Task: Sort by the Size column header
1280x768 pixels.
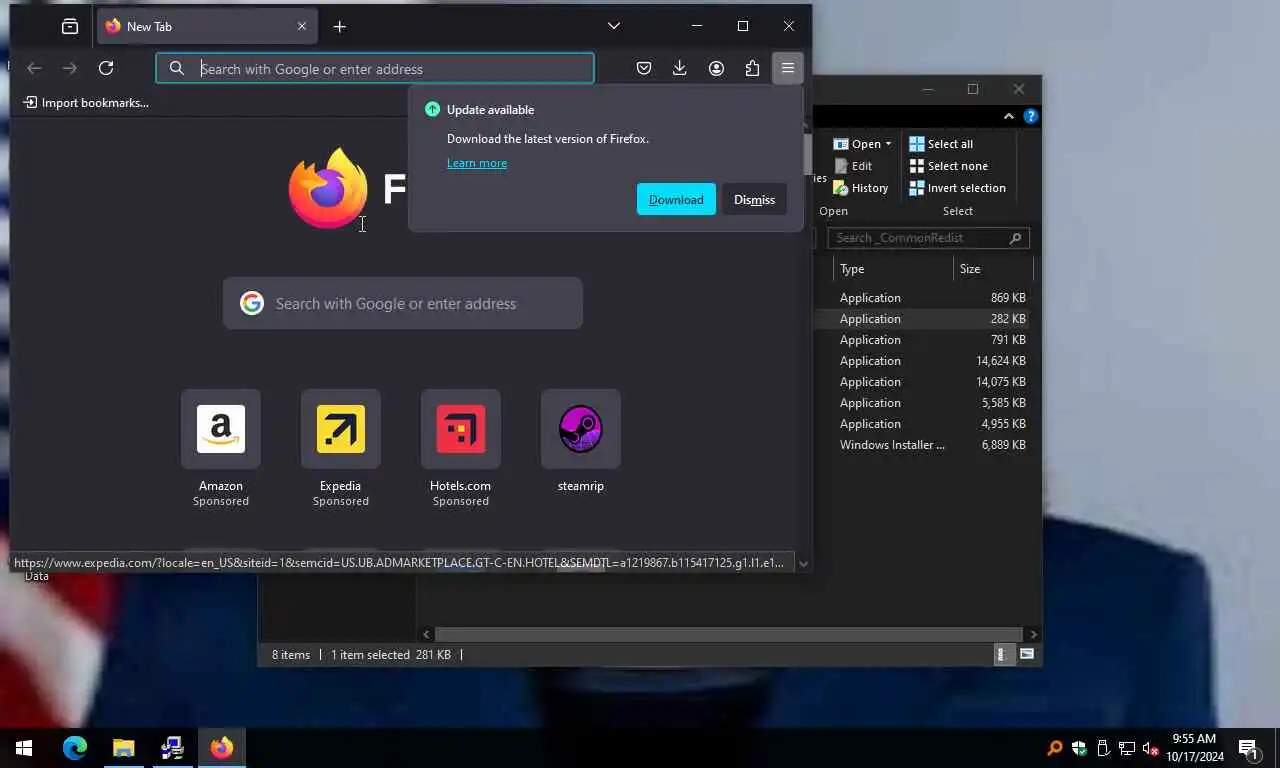Action: click(x=993, y=269)
